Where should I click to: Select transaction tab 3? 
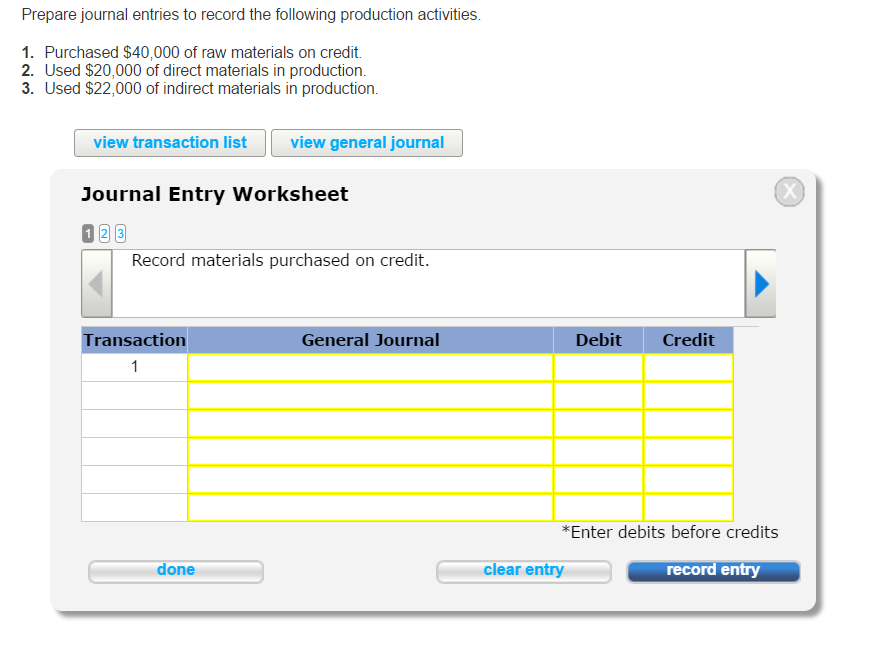pyautogui.click(x=120, y=233)
